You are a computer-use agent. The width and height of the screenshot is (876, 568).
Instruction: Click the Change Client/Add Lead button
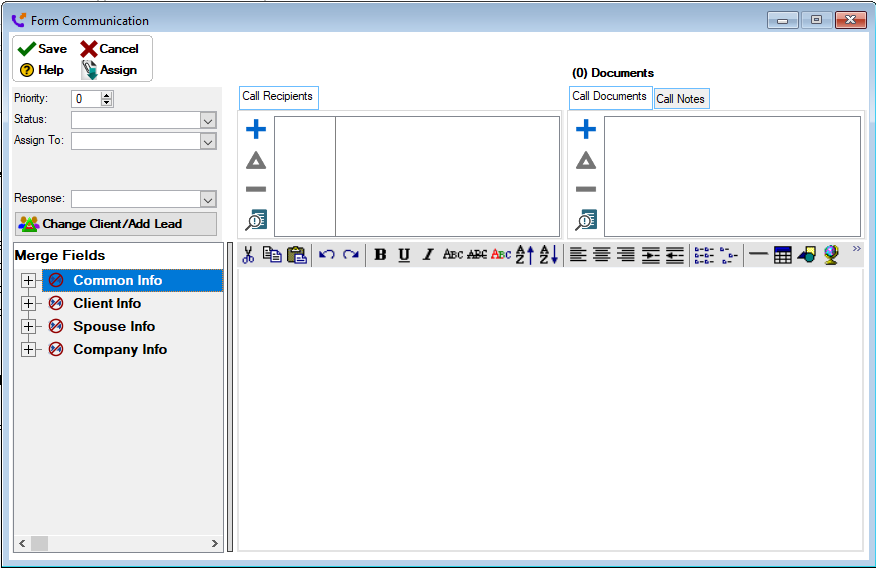[115, 224]
